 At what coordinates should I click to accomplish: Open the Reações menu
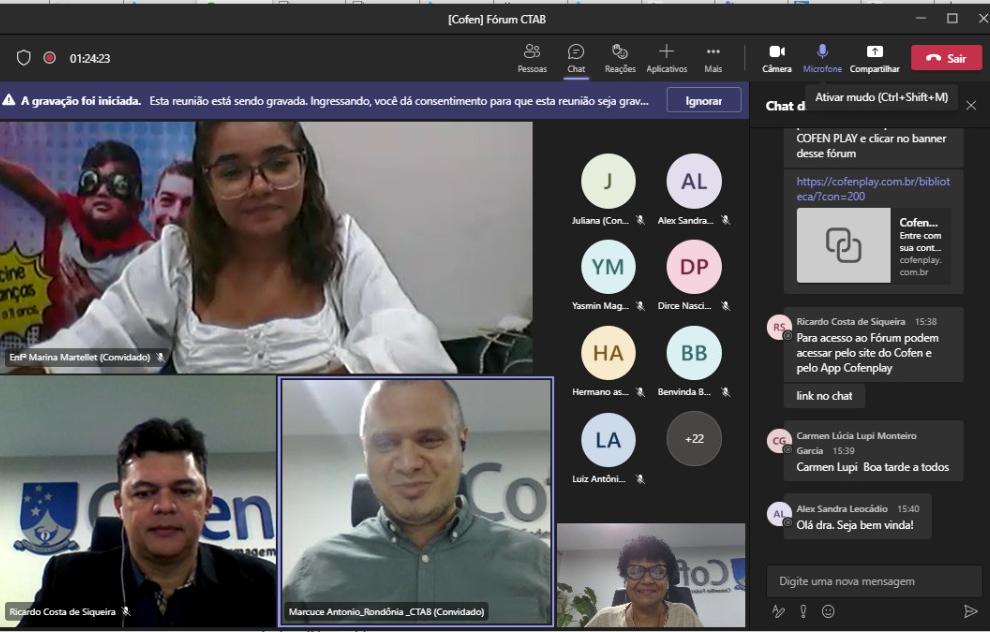coord(620,57)
